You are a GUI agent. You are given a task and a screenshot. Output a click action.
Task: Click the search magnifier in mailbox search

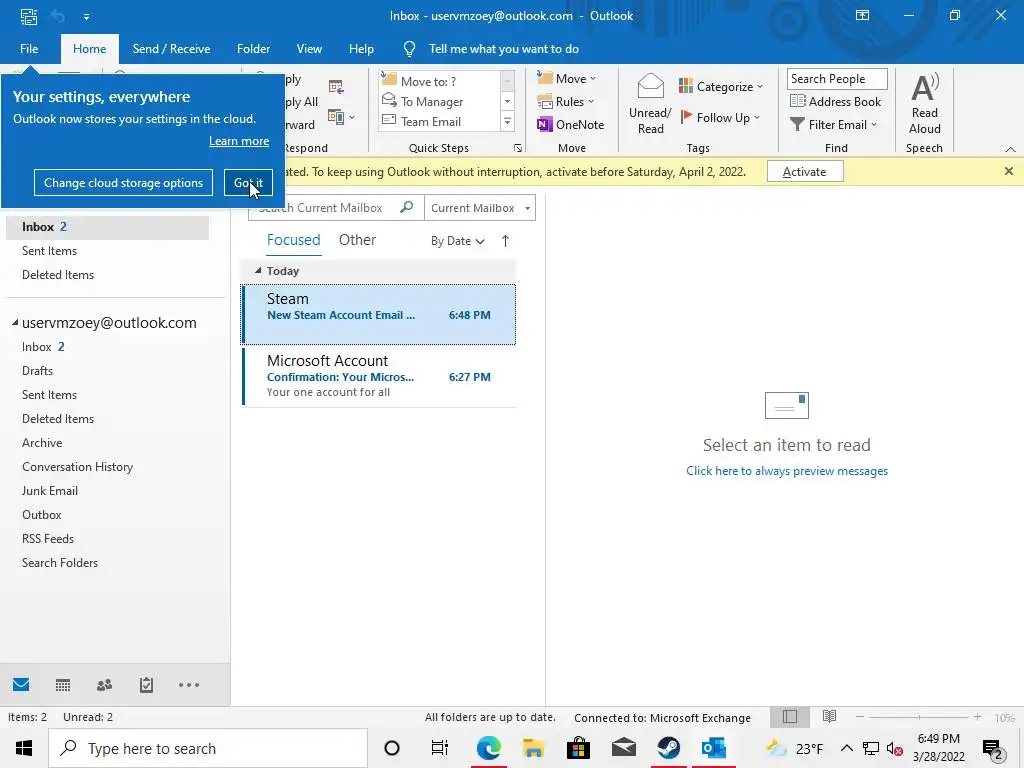point(406,207)
